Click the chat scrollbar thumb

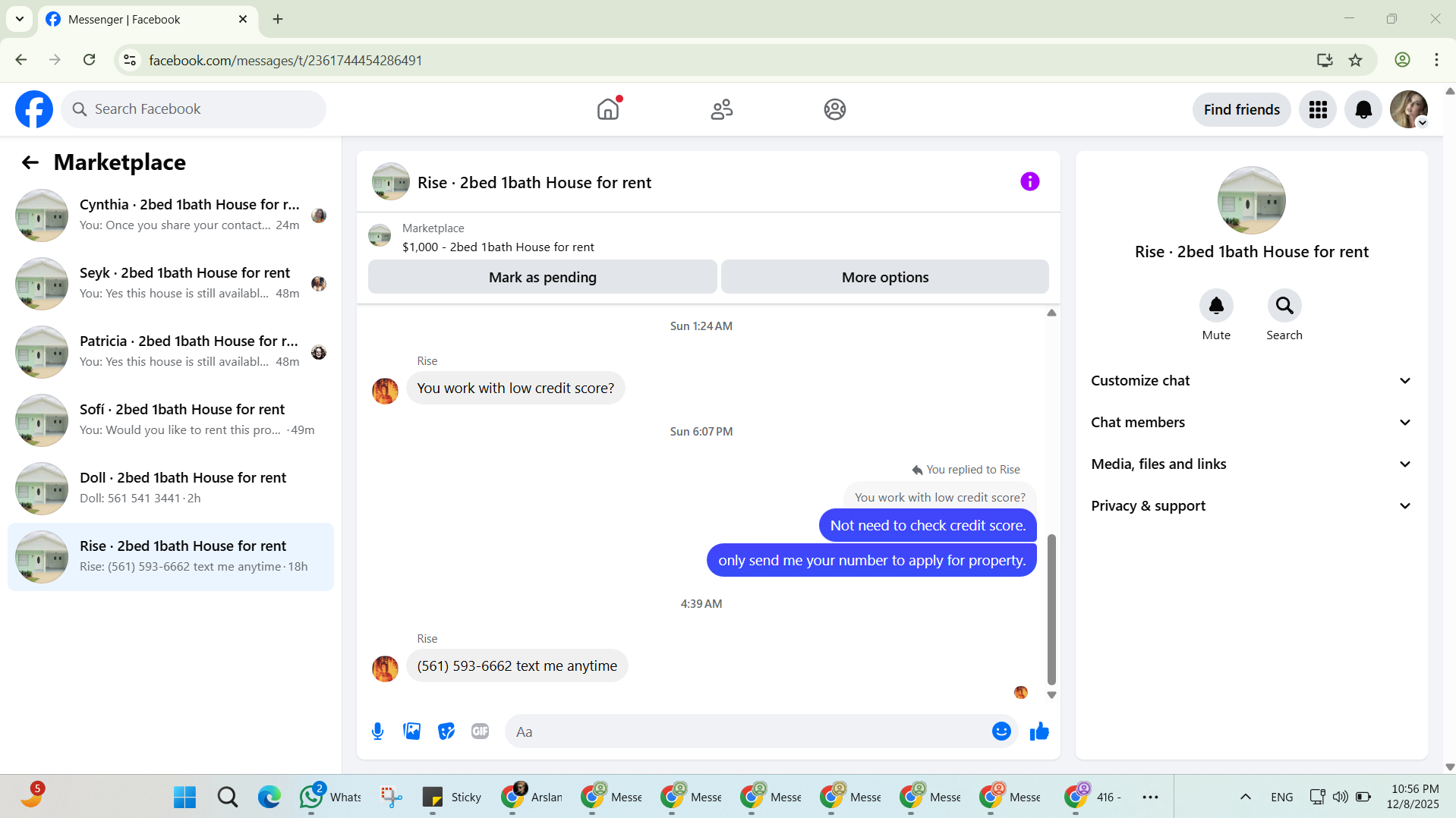click(1051, 609)
